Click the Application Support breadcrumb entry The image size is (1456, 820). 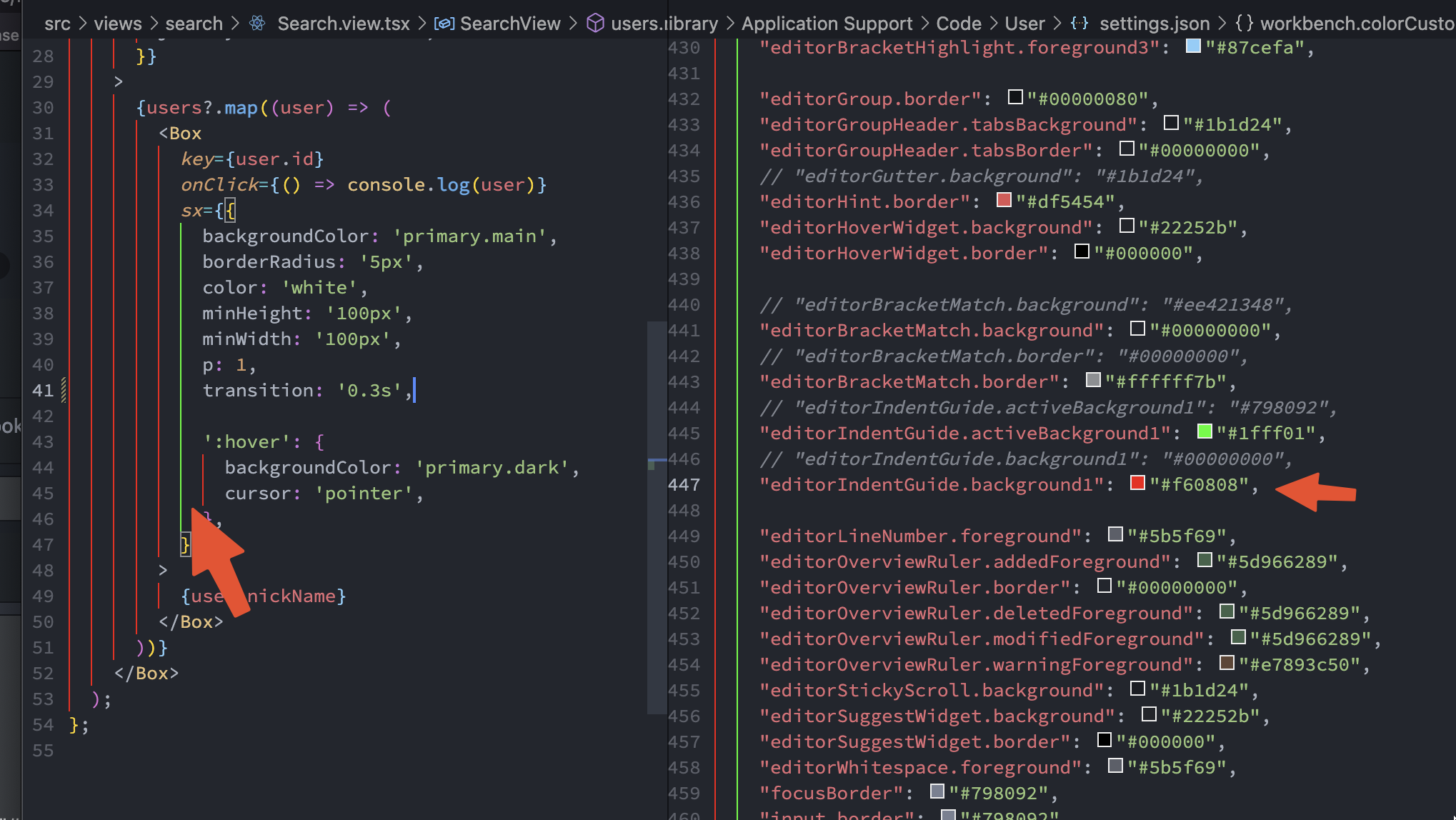pos(827,23)
